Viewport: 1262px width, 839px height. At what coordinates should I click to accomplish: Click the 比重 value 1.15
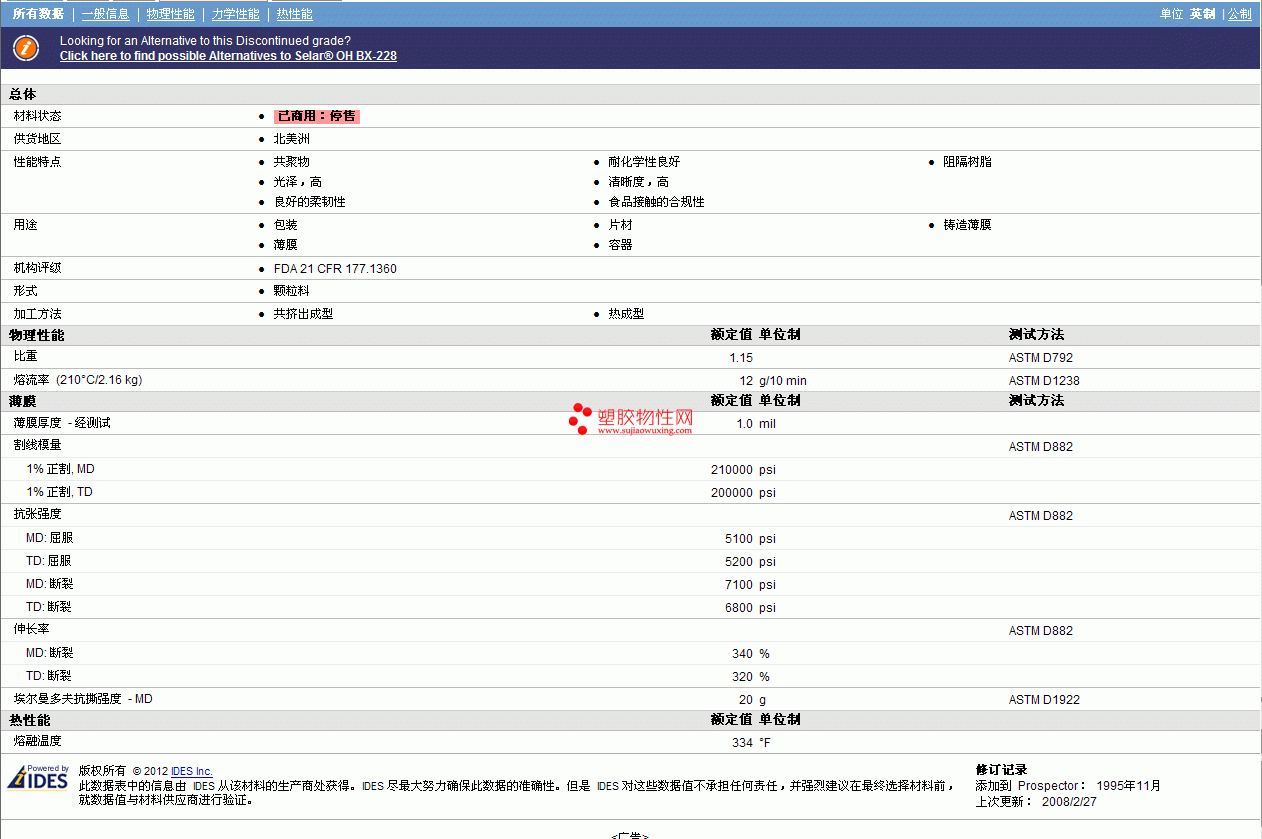741,358
